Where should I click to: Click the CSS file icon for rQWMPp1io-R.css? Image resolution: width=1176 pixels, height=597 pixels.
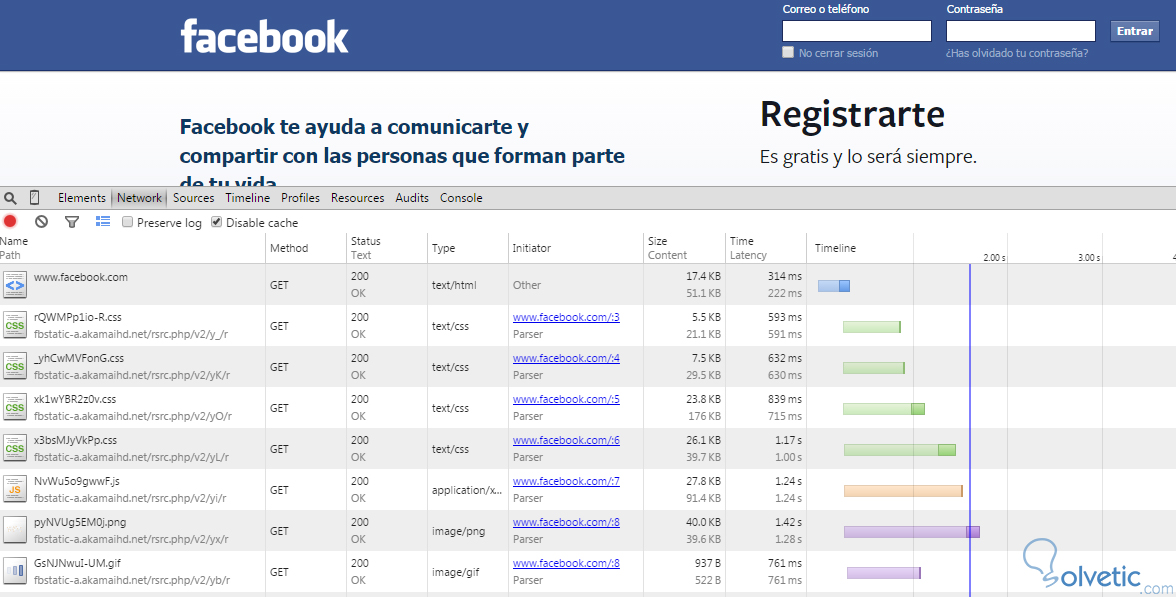pos(14,326)
